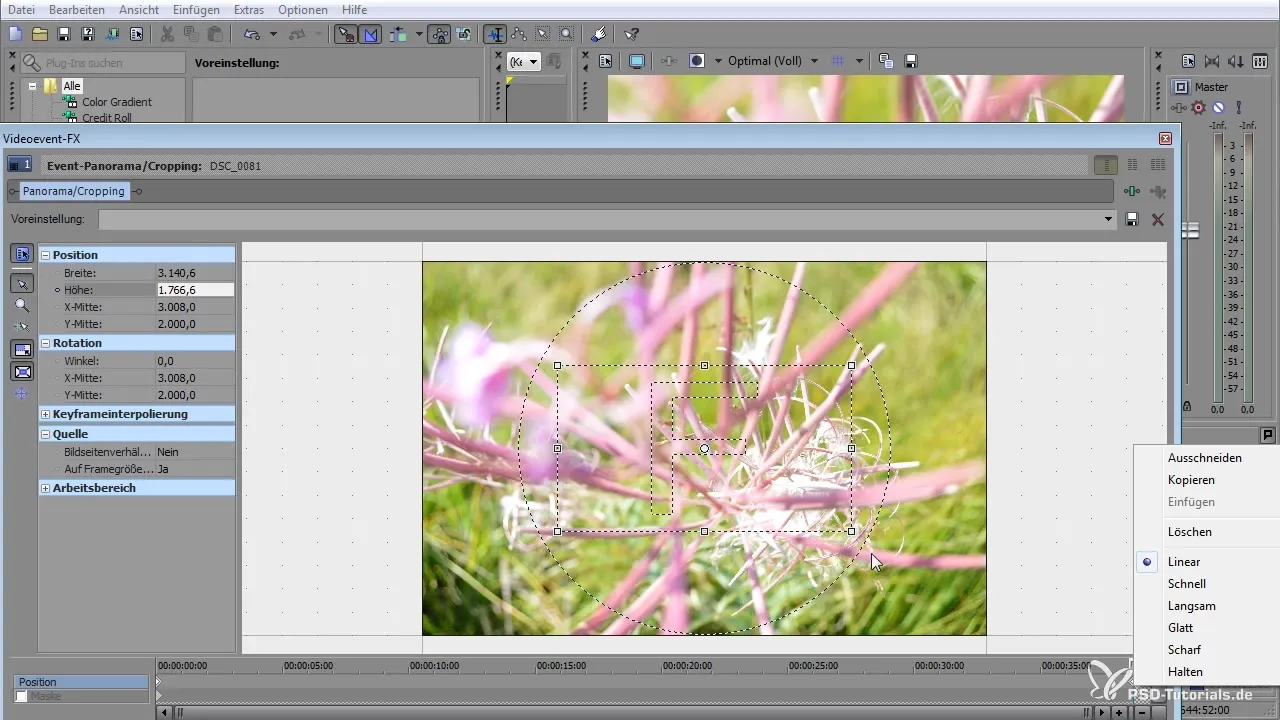Choose Ausschneiden from context menu

tap(1204, 458)
